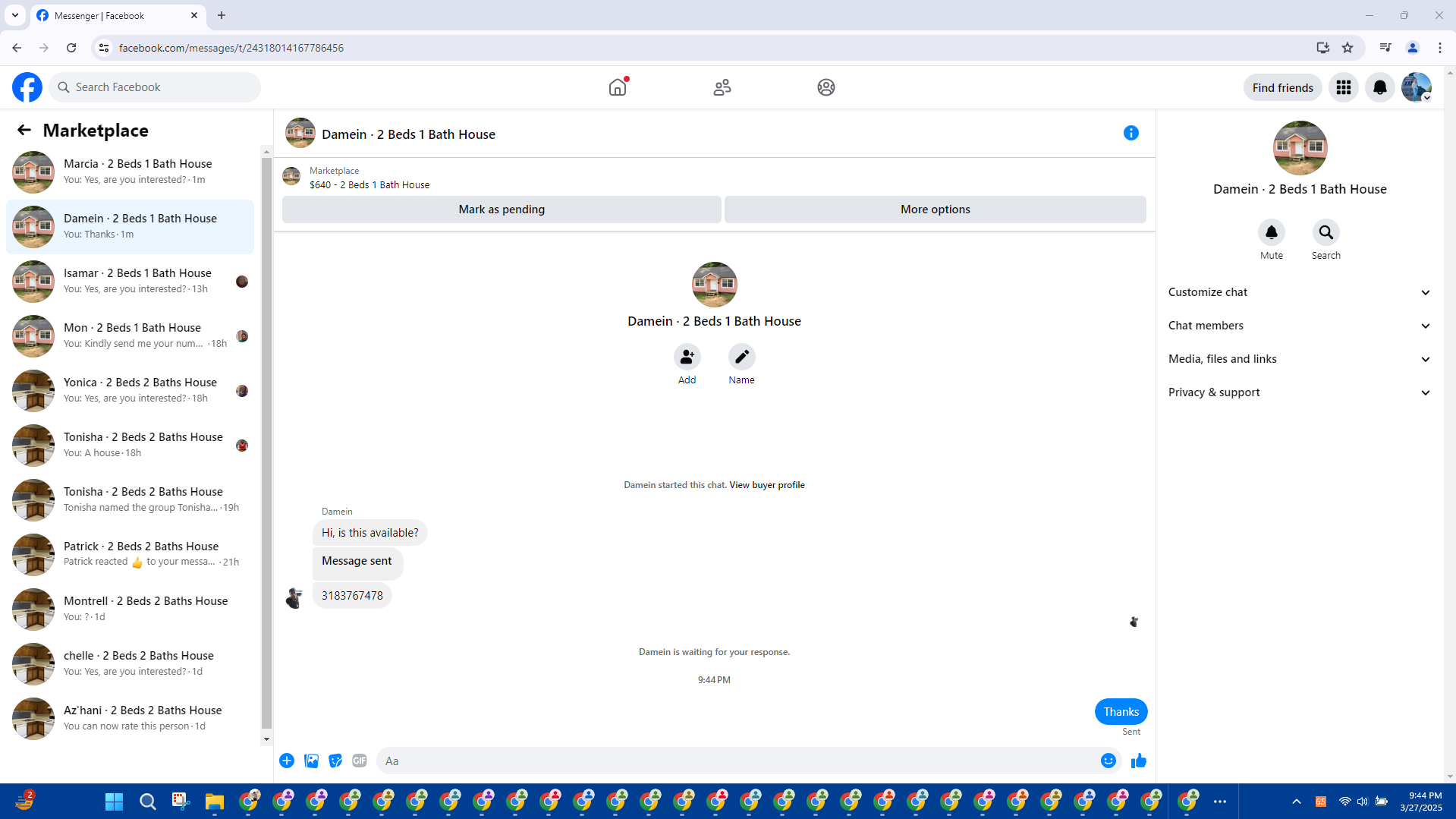Click the More options button

click(936, 209)
